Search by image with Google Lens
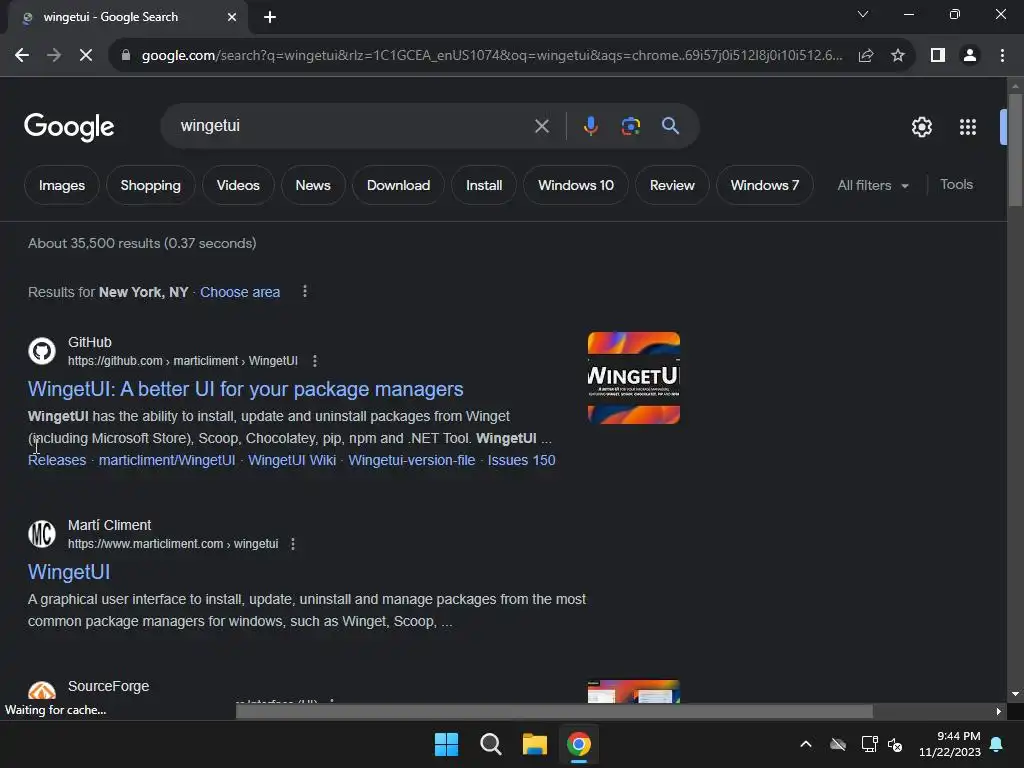Screen dimensions: 1024x768 (x=630, y=126)
